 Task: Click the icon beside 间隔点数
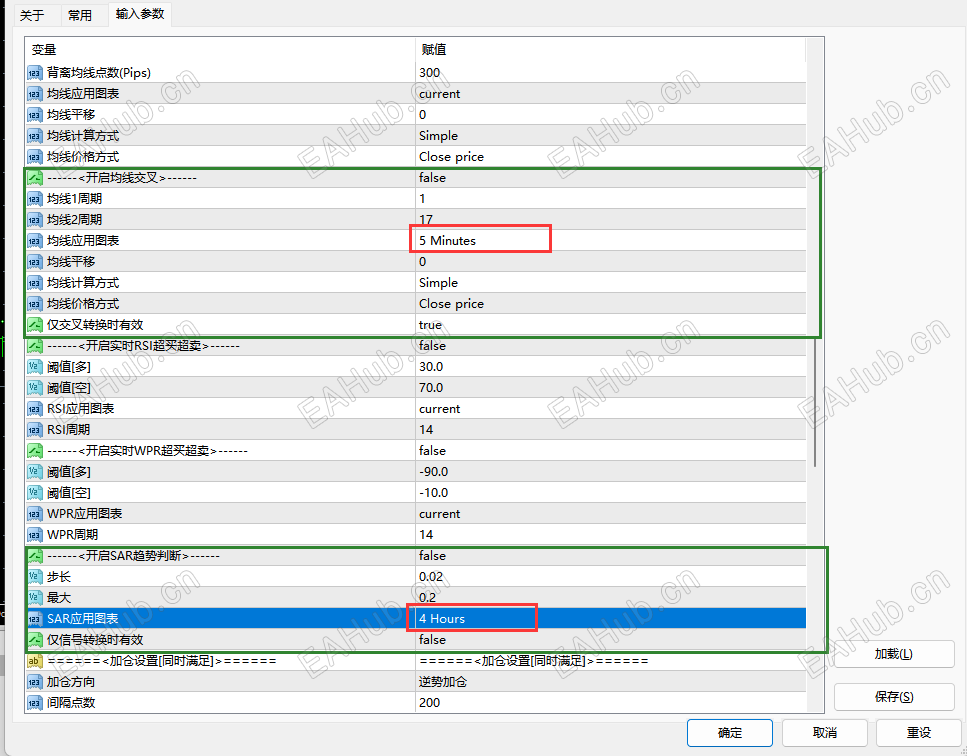35,702
